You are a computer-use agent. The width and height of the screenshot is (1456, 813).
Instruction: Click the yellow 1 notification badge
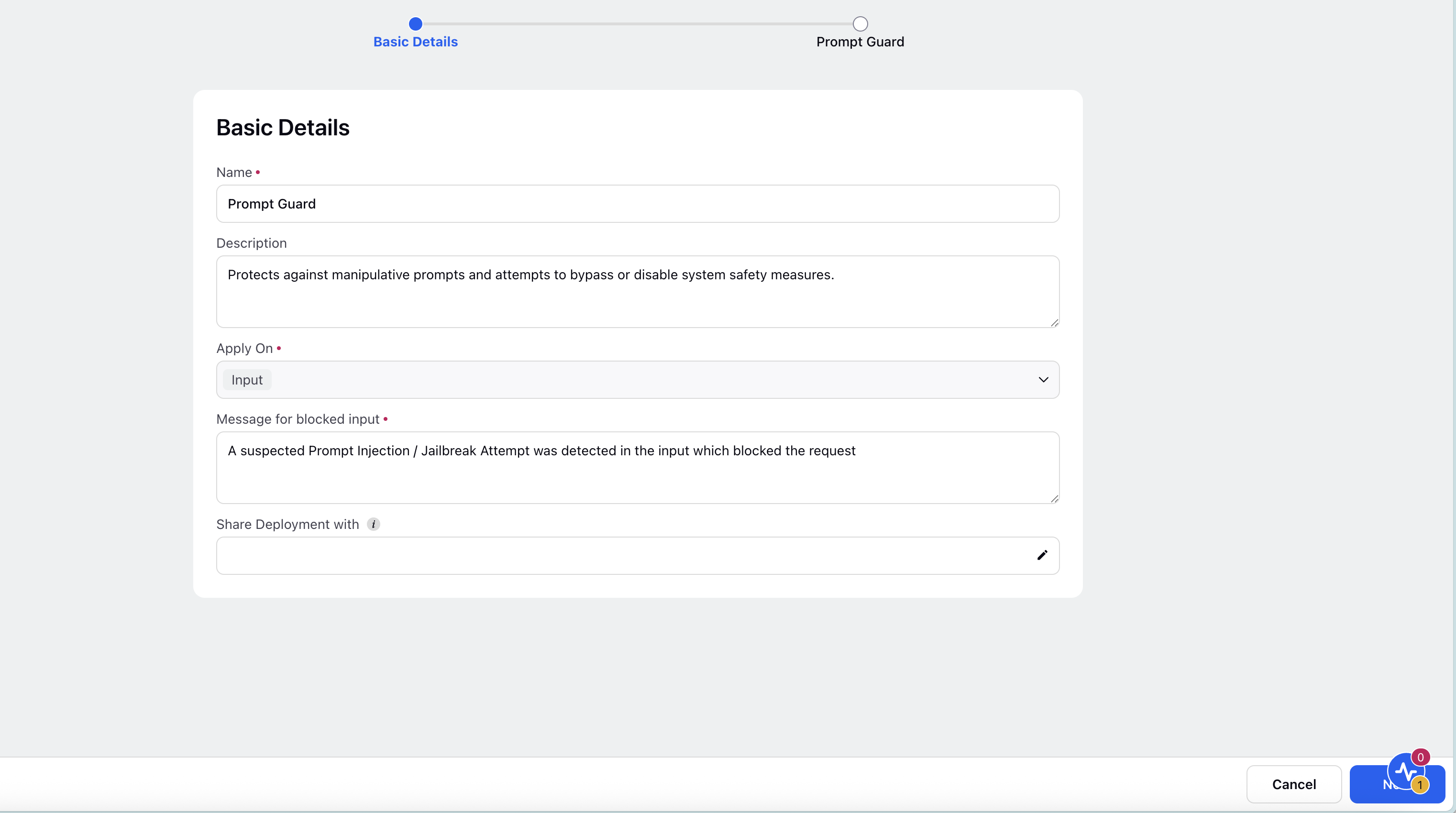[1420, 785]
